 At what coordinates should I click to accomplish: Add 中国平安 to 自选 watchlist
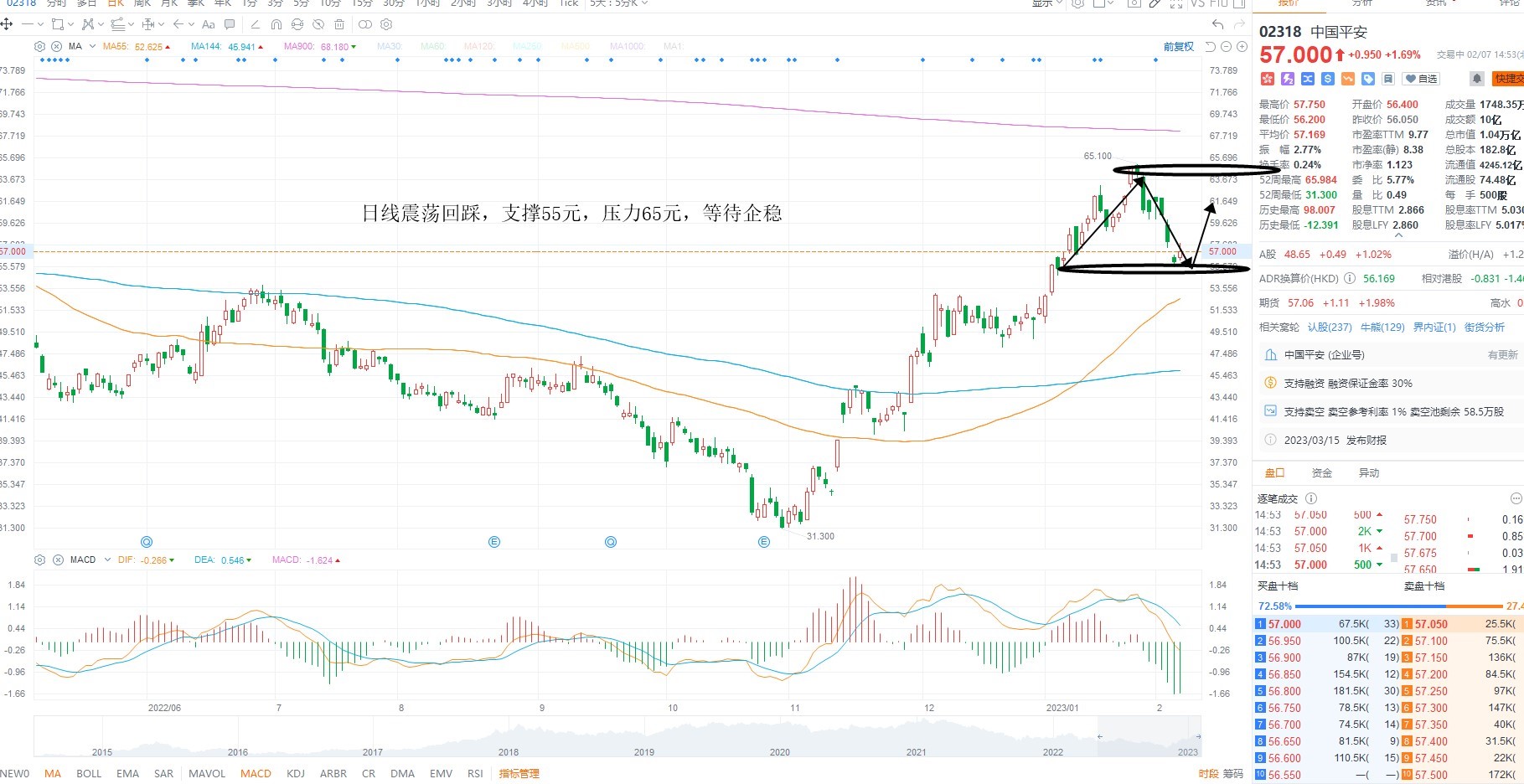click(x=1423, y=79)
